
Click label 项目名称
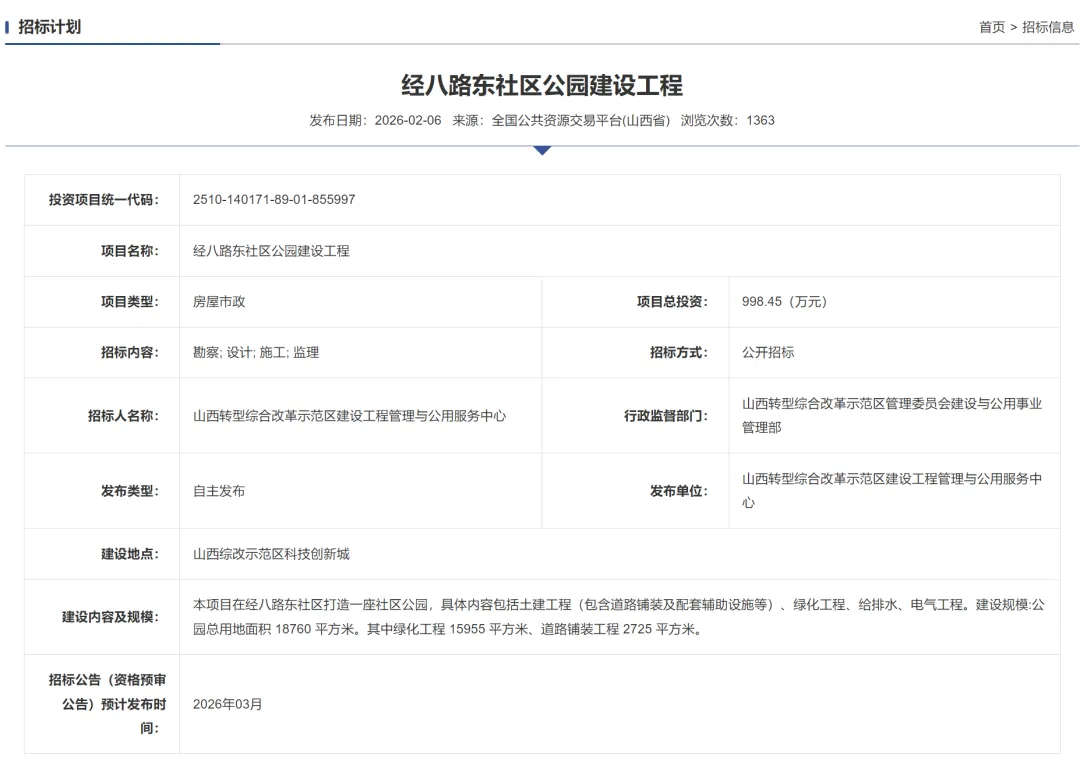pyautogui.click(x=129, y=251)
